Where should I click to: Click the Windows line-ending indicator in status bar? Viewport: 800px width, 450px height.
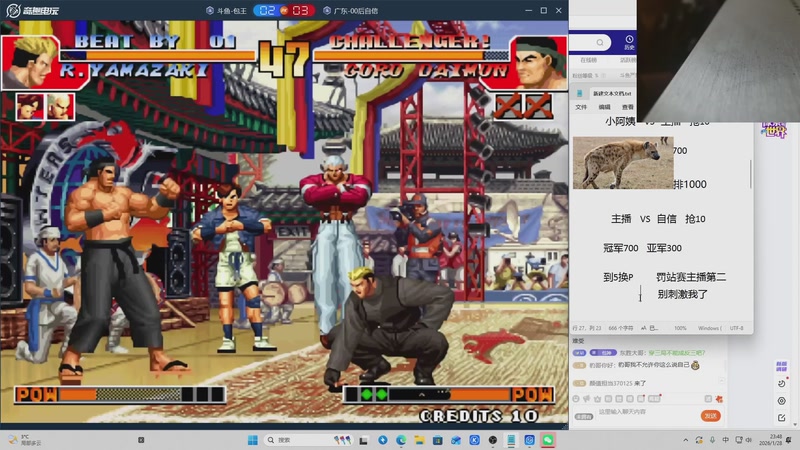[709, 328]
